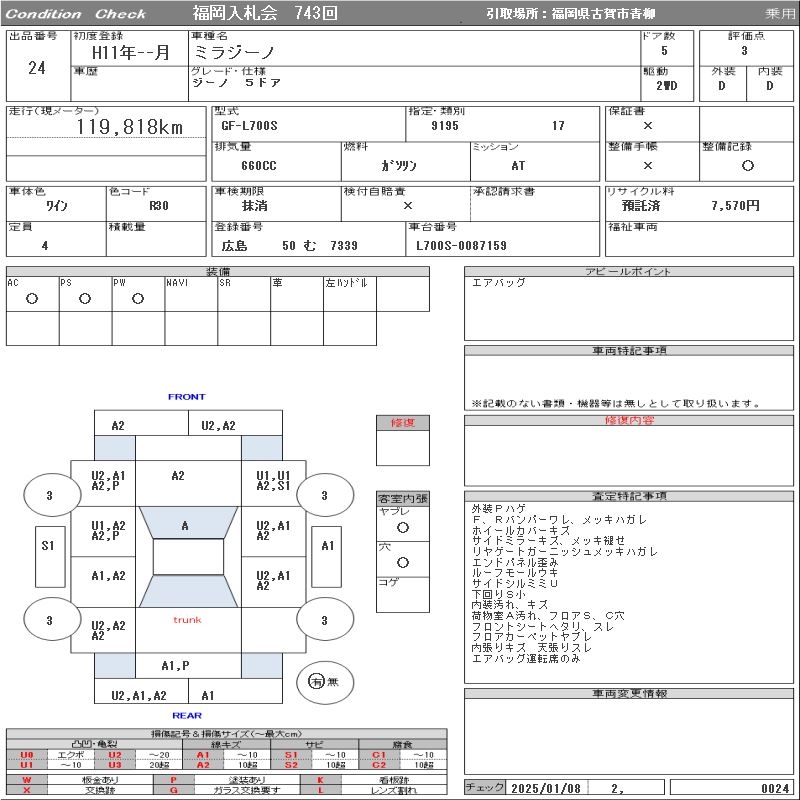Image resolution: width=800 pixels, height=800 pixels.
Task: Click the grade text "ジーノ 5ドア"
Action: click(237, 82)
